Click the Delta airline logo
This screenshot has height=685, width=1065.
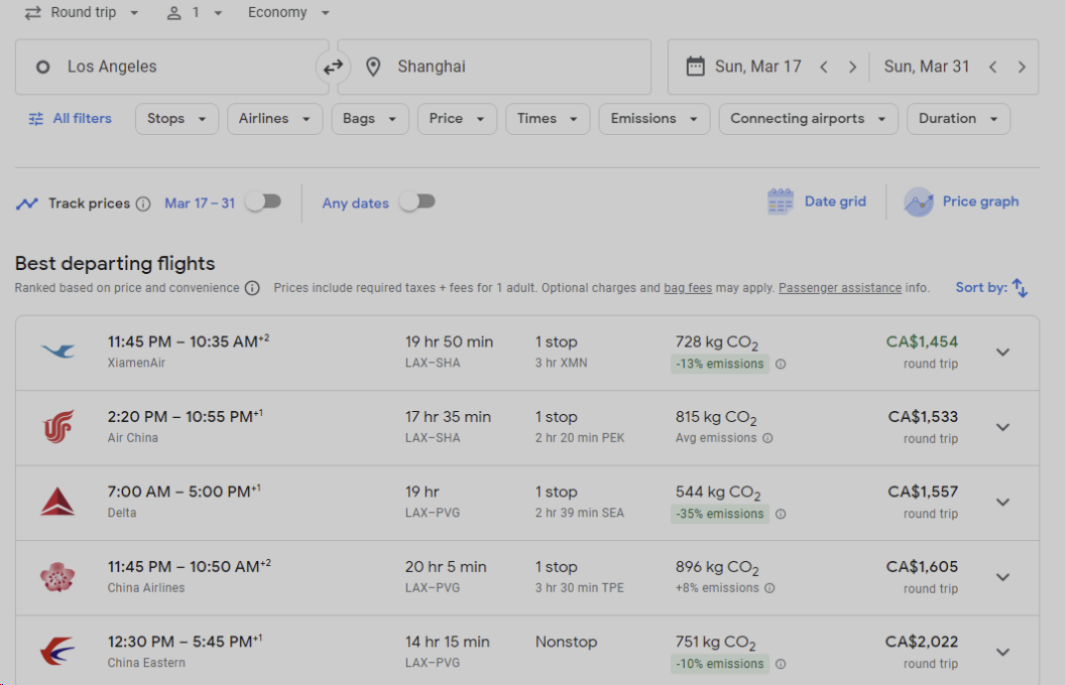click(58, 502)
